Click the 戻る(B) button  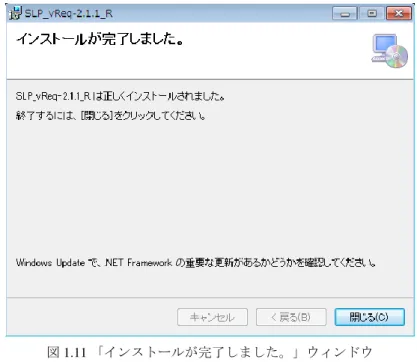pos(291,317)
